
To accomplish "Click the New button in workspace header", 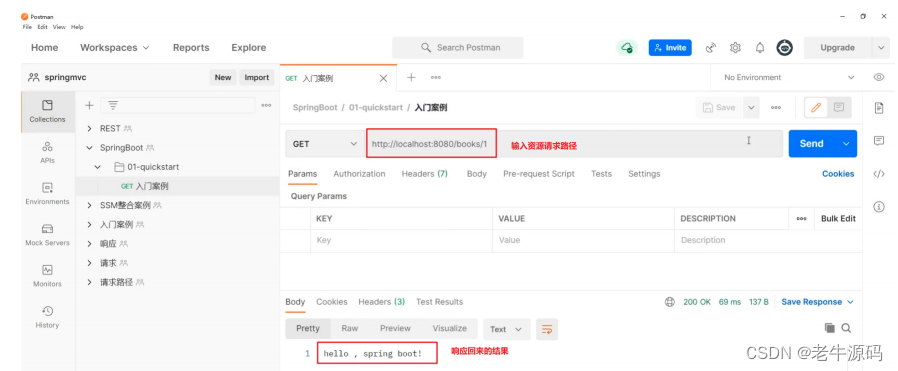I will (223, 77).
